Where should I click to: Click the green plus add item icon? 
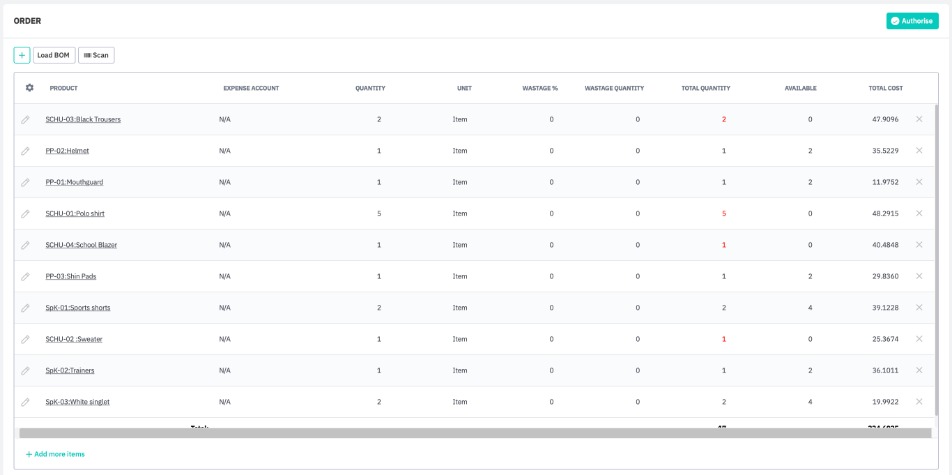point(21,55)
